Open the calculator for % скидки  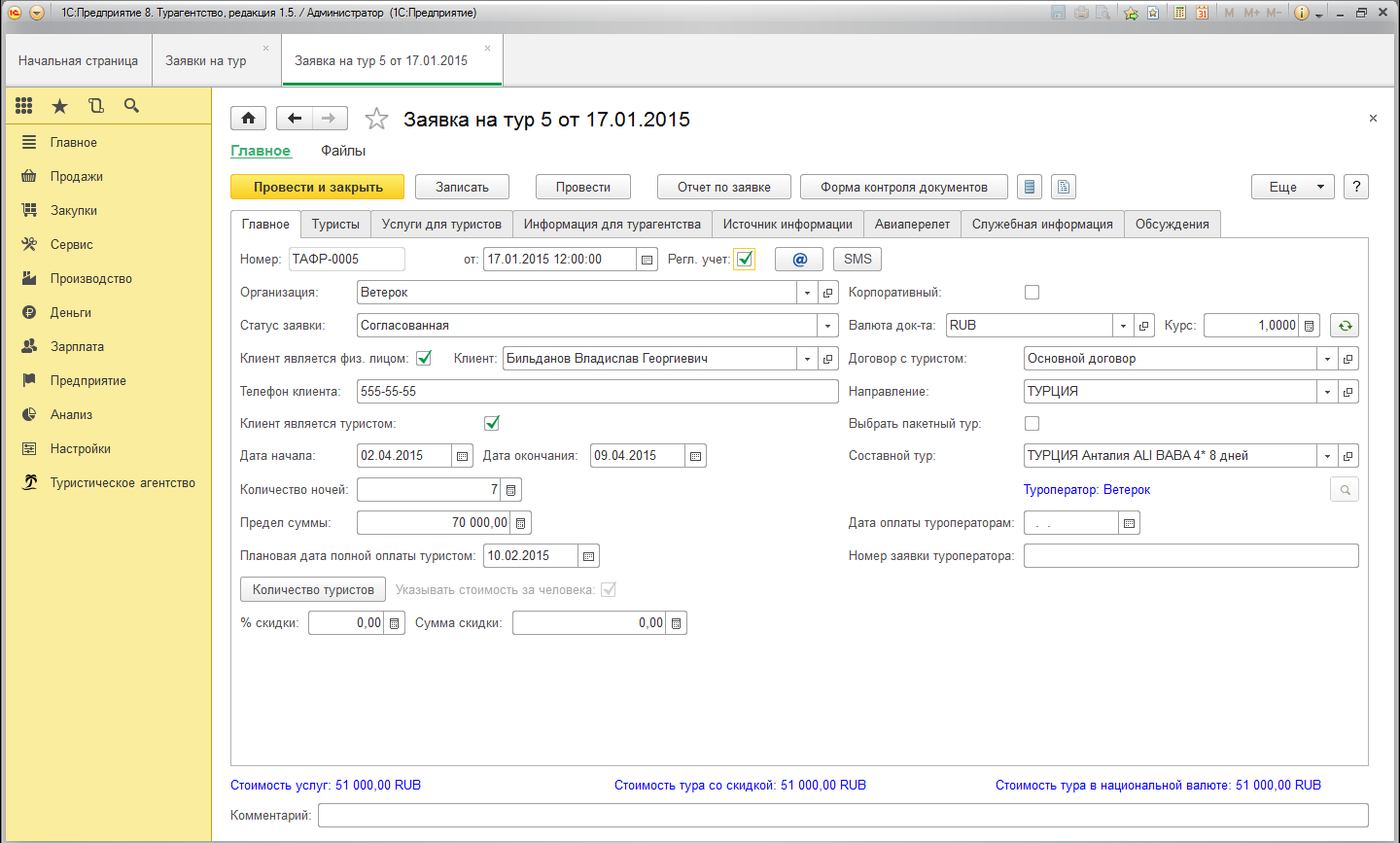tap(395, 623)
